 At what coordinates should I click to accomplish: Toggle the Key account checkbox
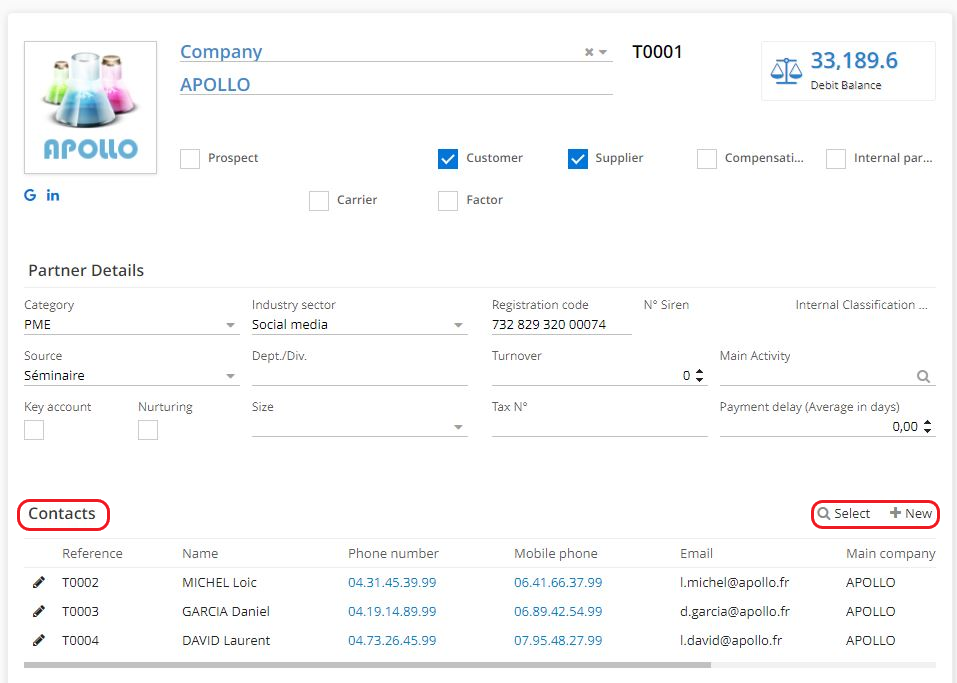tap(34, 430)
